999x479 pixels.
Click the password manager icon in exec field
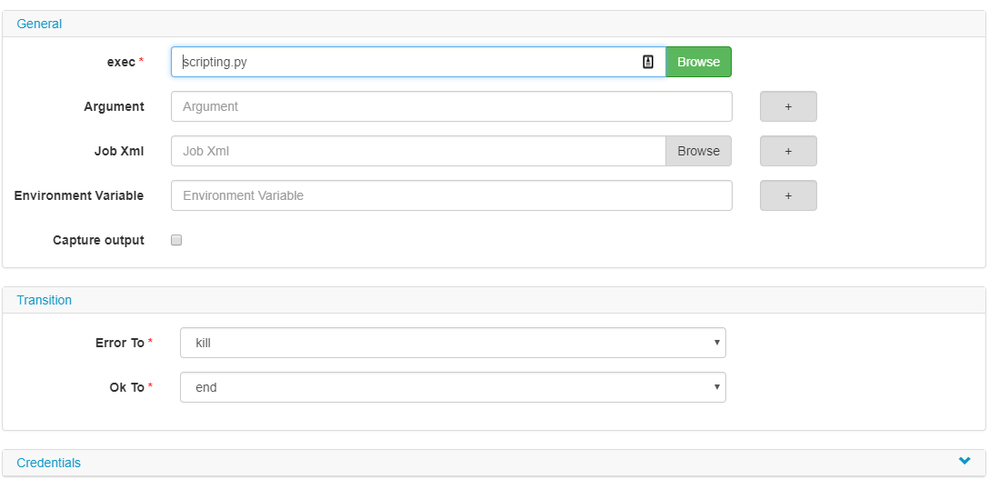(648, 62)
